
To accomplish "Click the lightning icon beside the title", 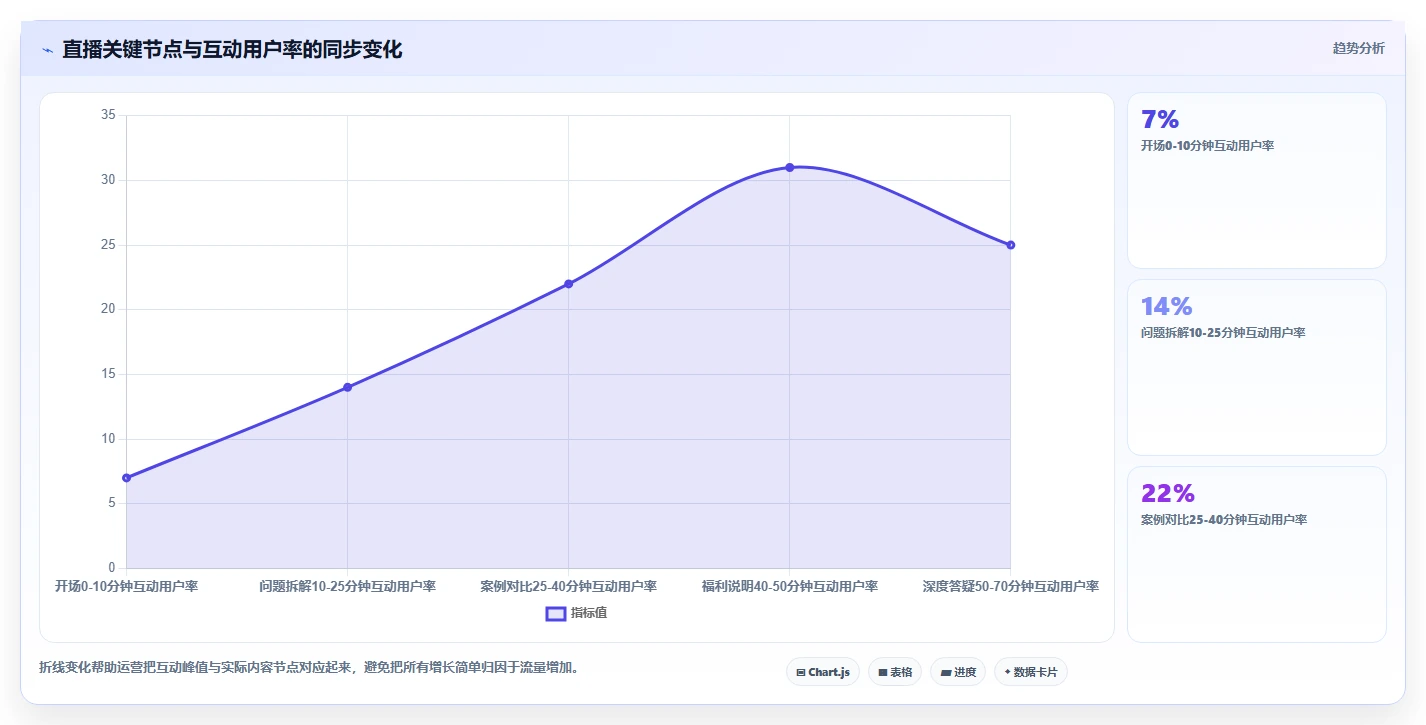I will click(47, 49).
